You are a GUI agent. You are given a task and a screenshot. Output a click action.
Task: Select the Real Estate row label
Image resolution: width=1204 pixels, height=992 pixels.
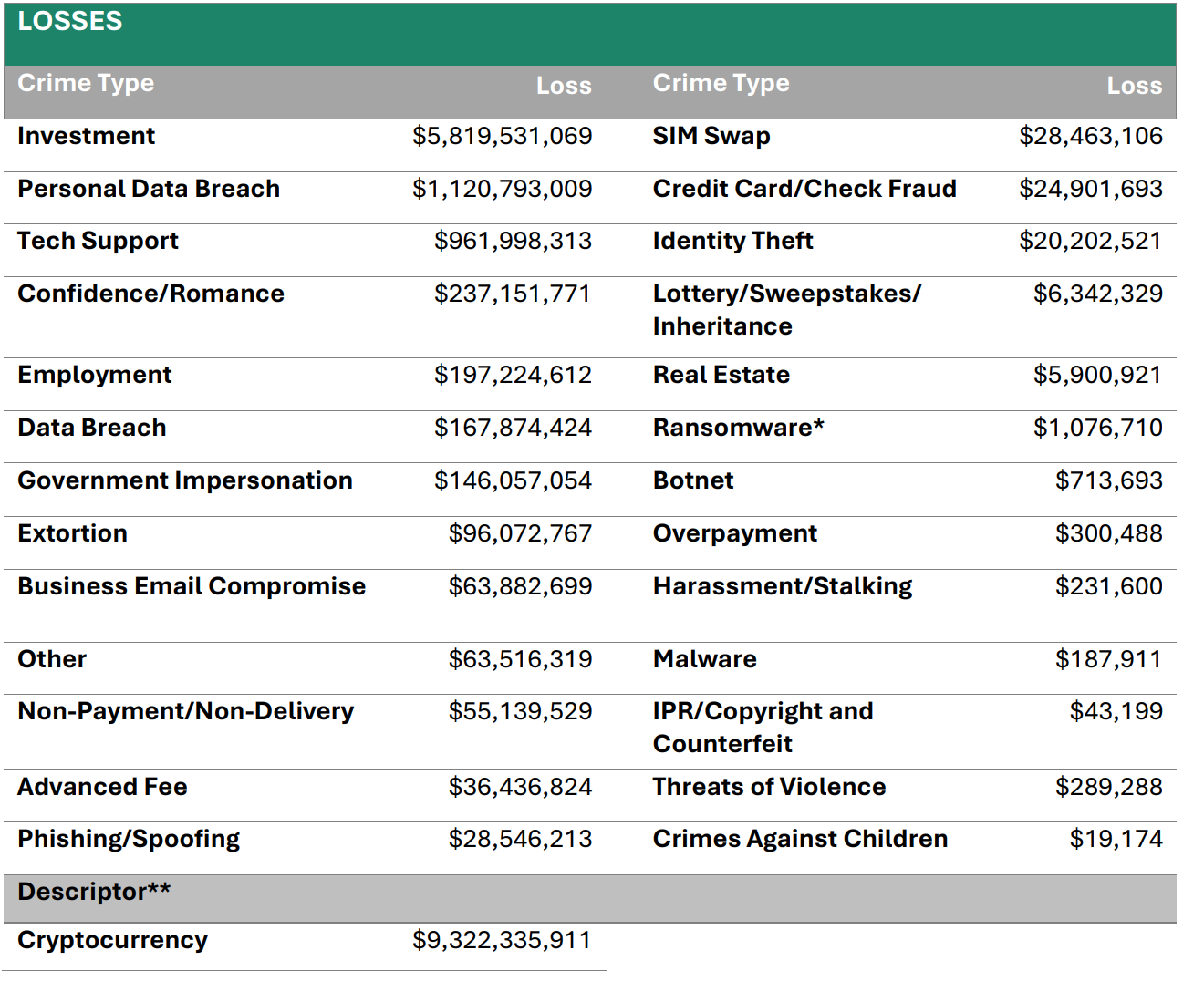click(721, 375)
